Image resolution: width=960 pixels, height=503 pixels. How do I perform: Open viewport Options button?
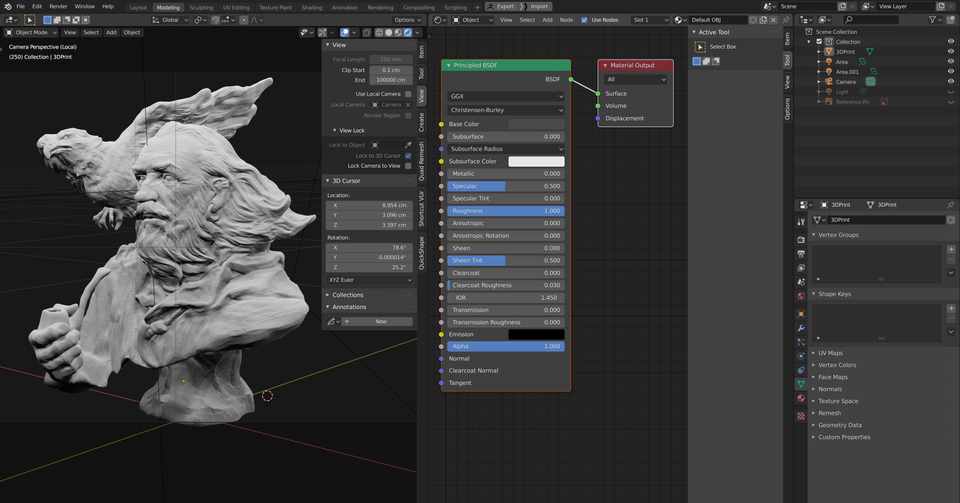pos(407,20)
